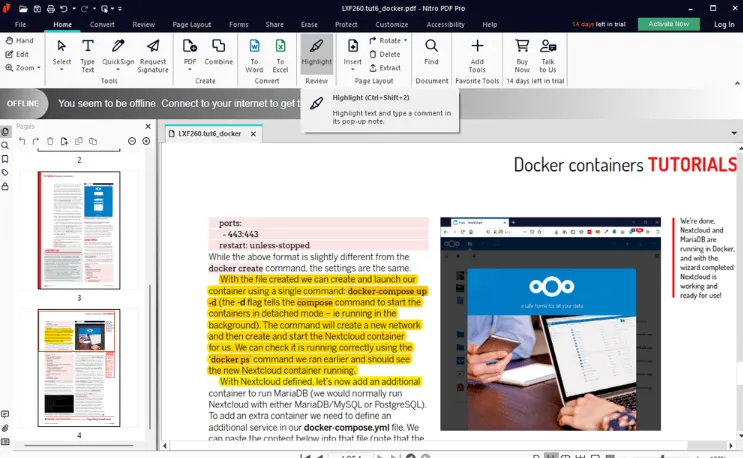Image resolution: width=743 pixels, height=458 pixels.
Task: Delete pages via Page Layout group
Action: pos(385,54)
